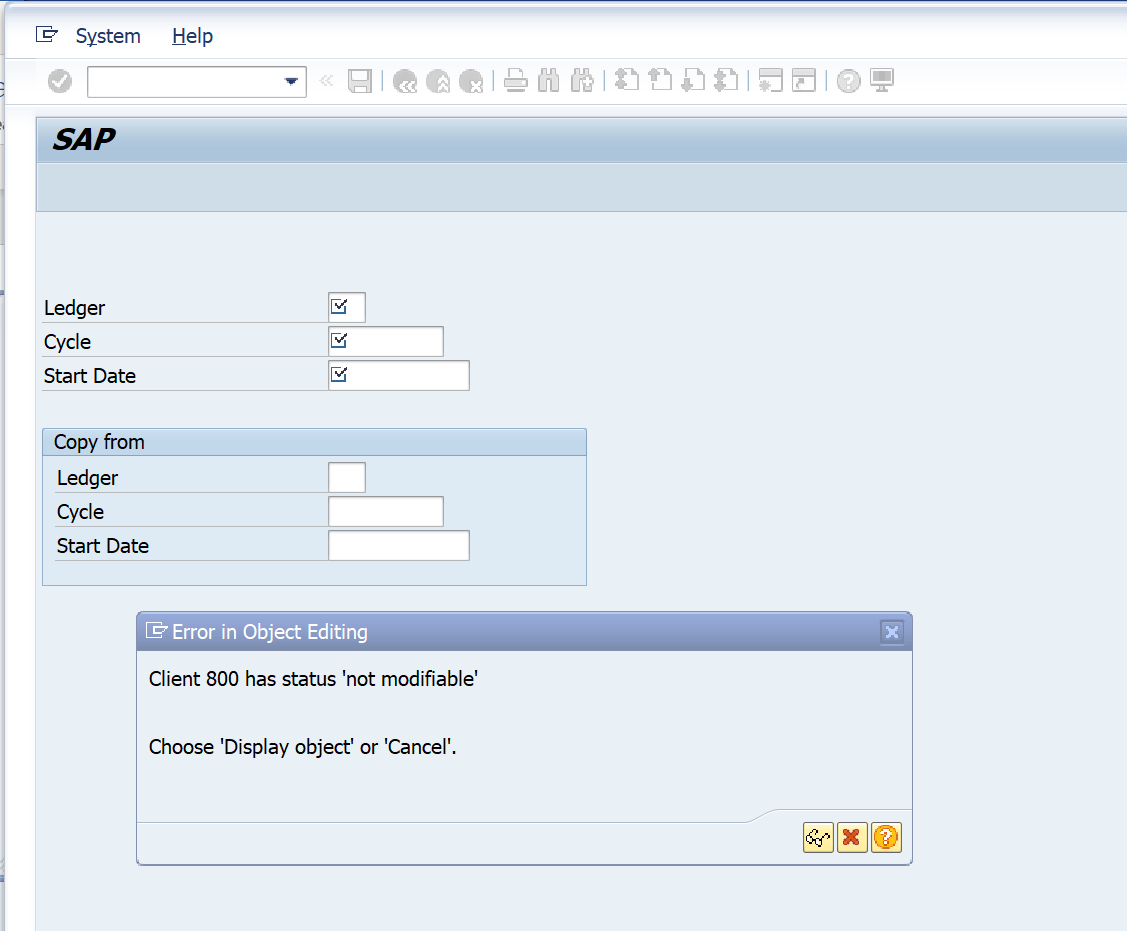The width and height of the screenshot is (1127, 931).
Task: Expand the command field dropdown arrow
Action: [291, 81]
